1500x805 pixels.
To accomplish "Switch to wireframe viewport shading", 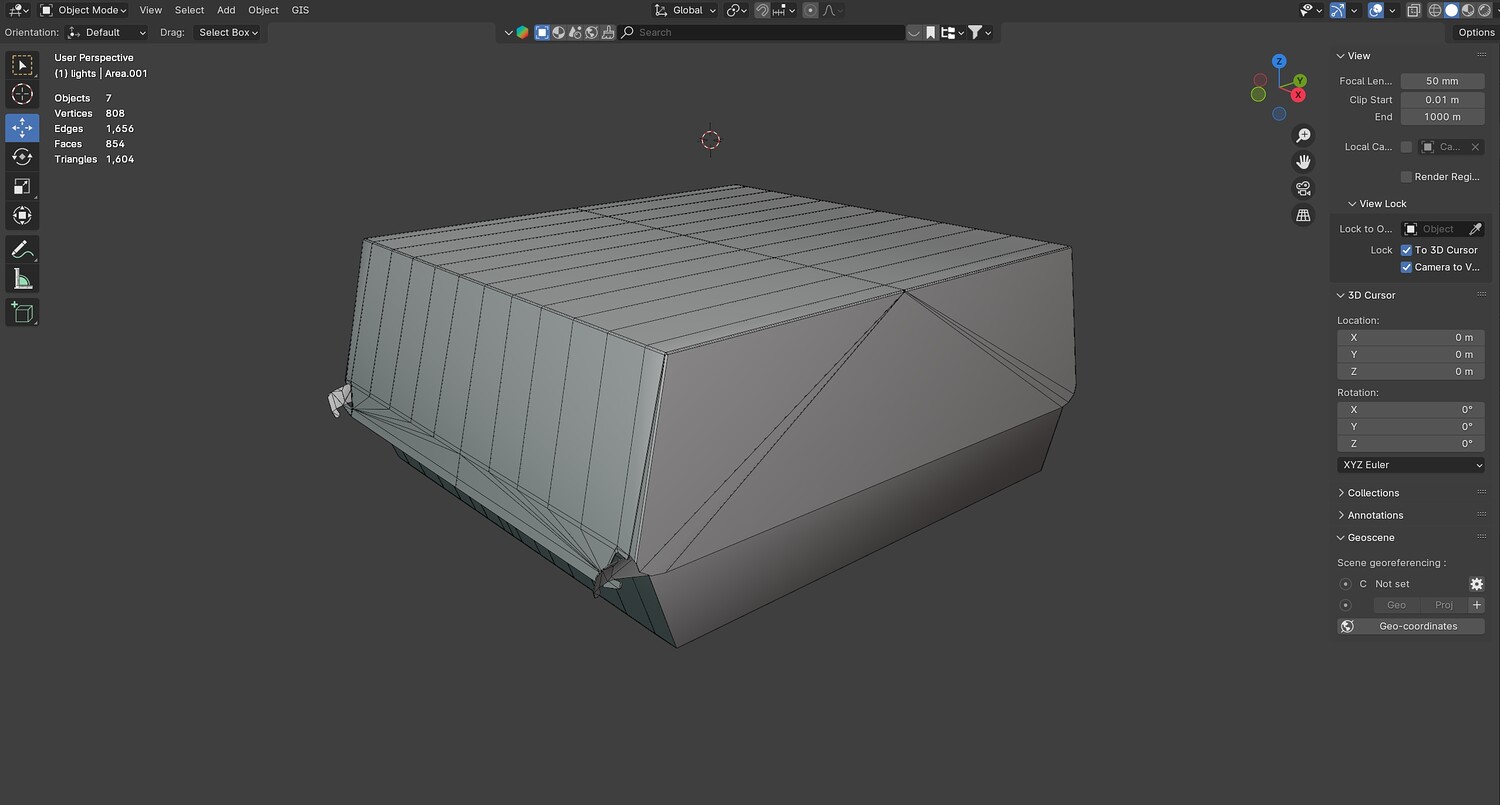I will [x=1435, y=10].
